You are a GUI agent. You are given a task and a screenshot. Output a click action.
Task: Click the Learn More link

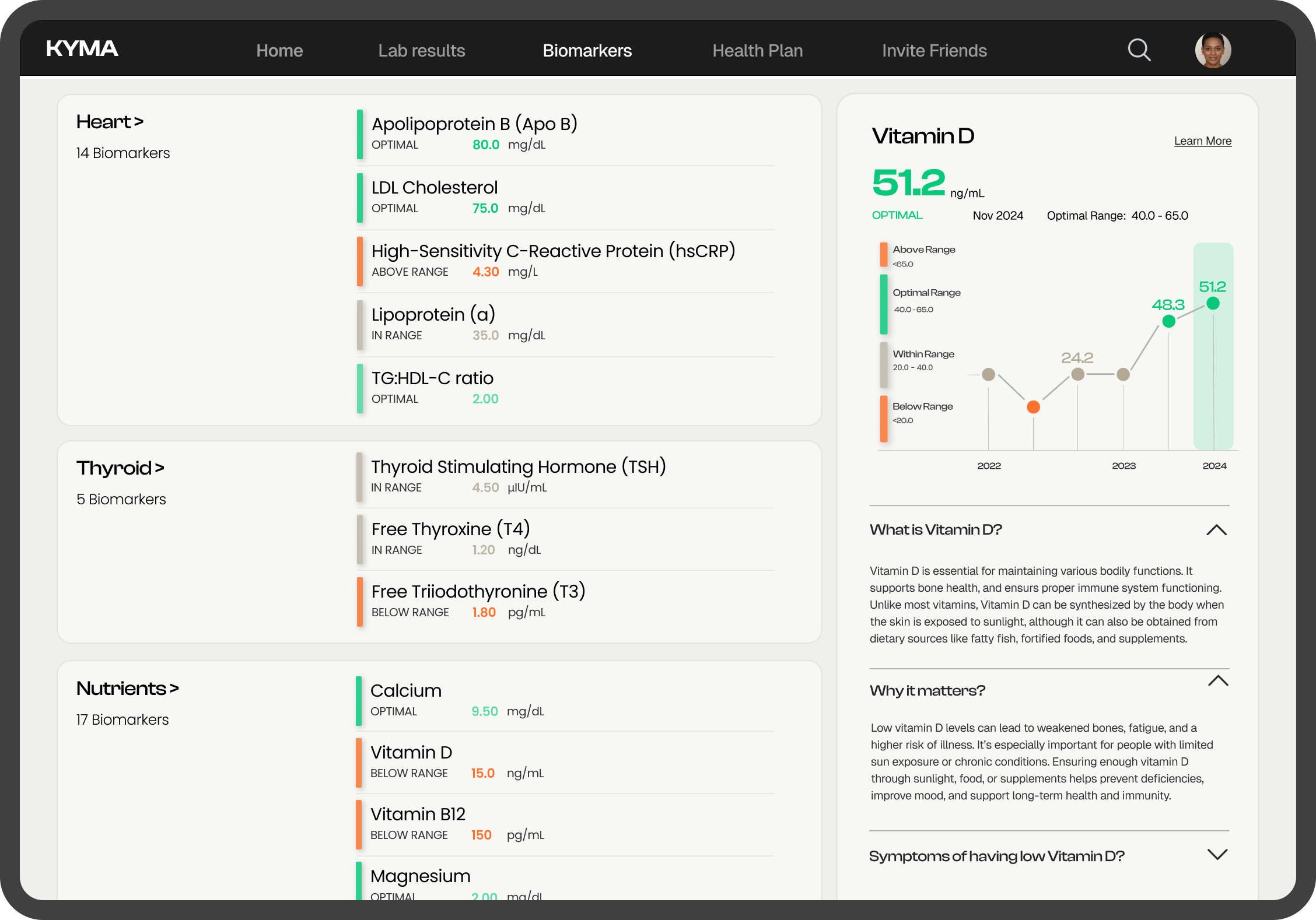(1202, 141)
